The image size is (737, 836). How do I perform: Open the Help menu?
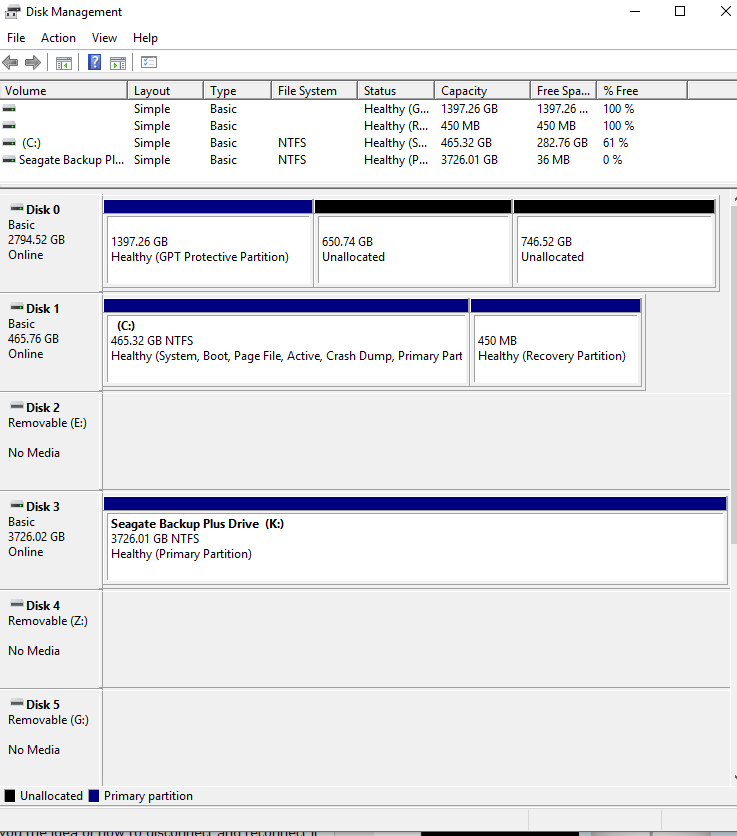pyautogui.click(x=145, y=38)
